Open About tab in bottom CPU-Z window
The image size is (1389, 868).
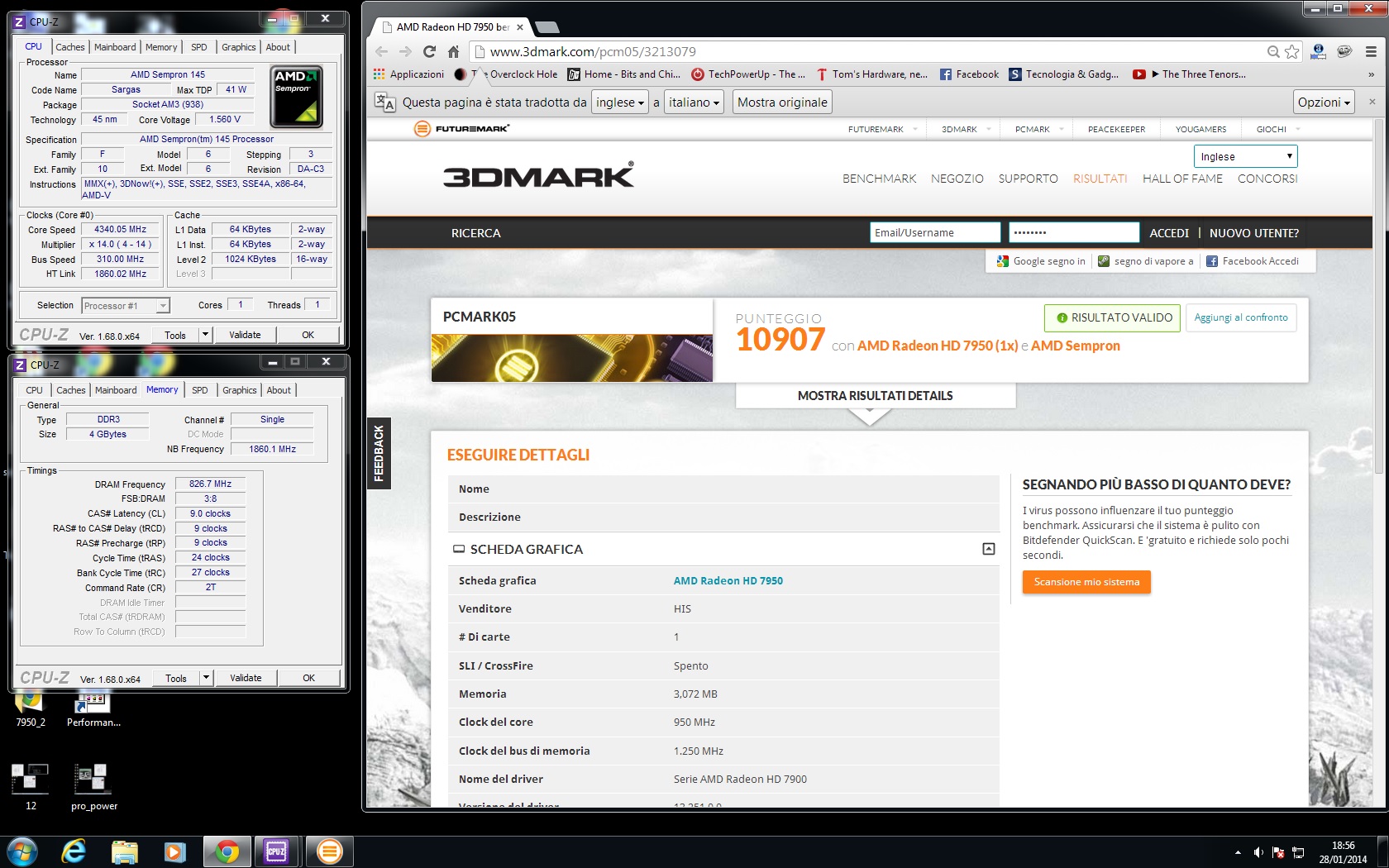pos(279,390)
